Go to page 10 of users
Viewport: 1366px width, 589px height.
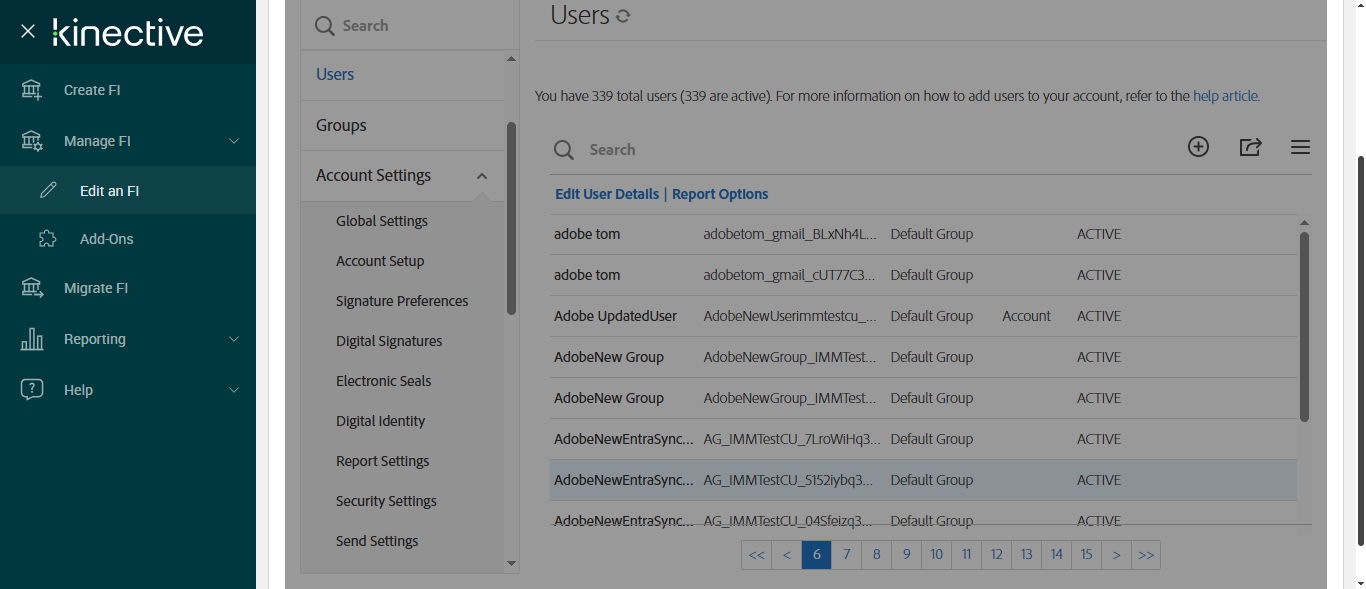(x=936, y=555)
